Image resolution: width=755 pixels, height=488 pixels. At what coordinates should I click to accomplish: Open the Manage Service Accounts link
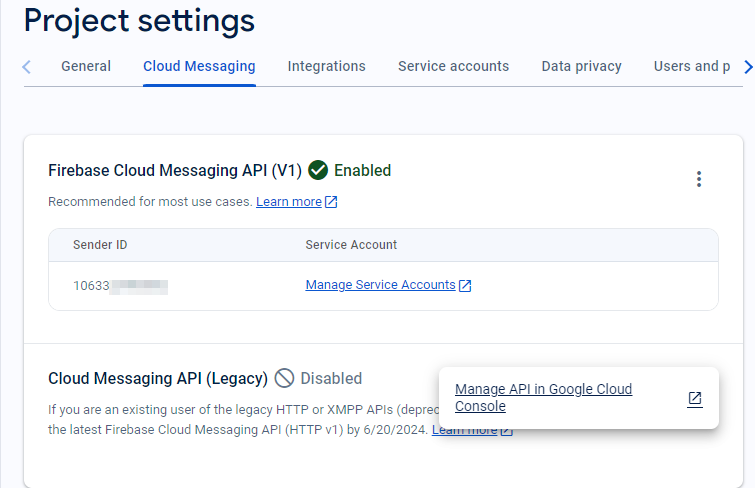[380, 285]
